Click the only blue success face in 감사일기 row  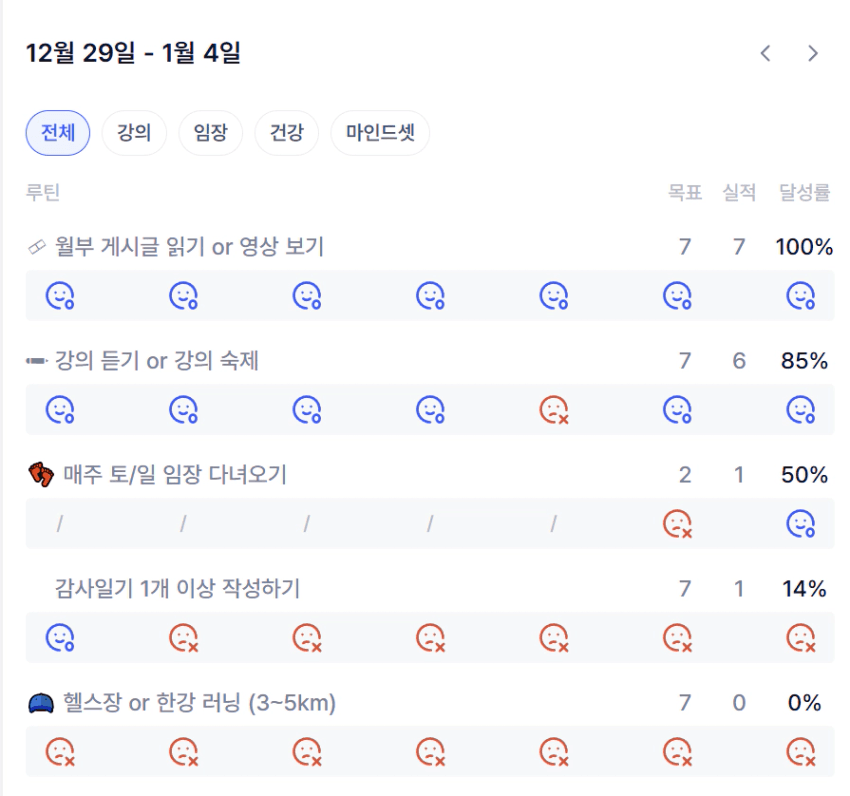[x=60, y=637]
